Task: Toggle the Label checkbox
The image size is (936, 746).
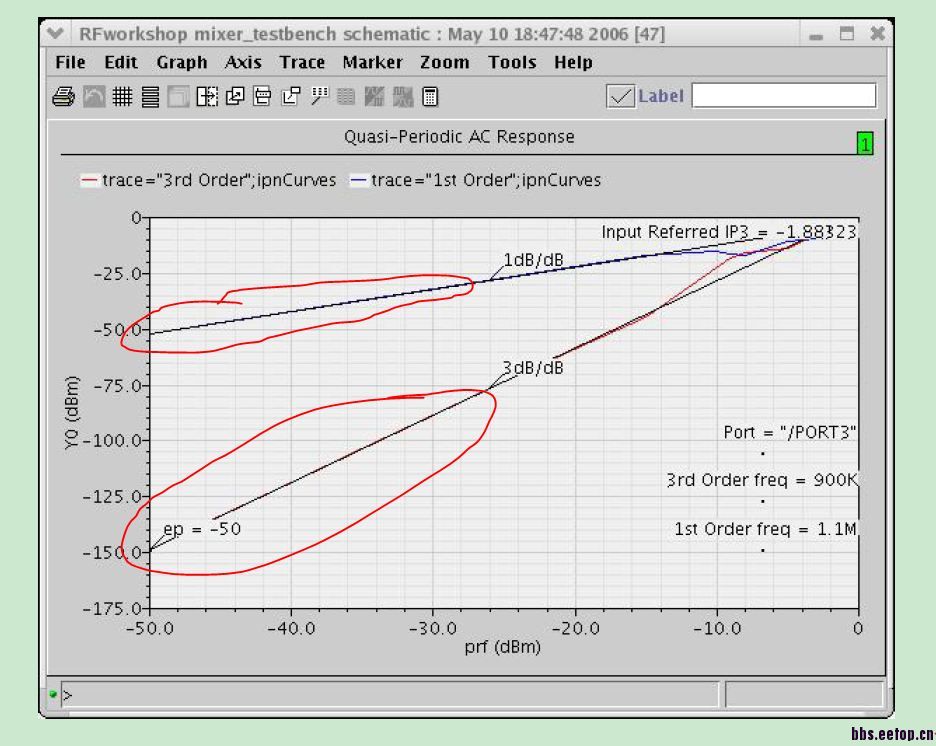Action: pos(620,96)
